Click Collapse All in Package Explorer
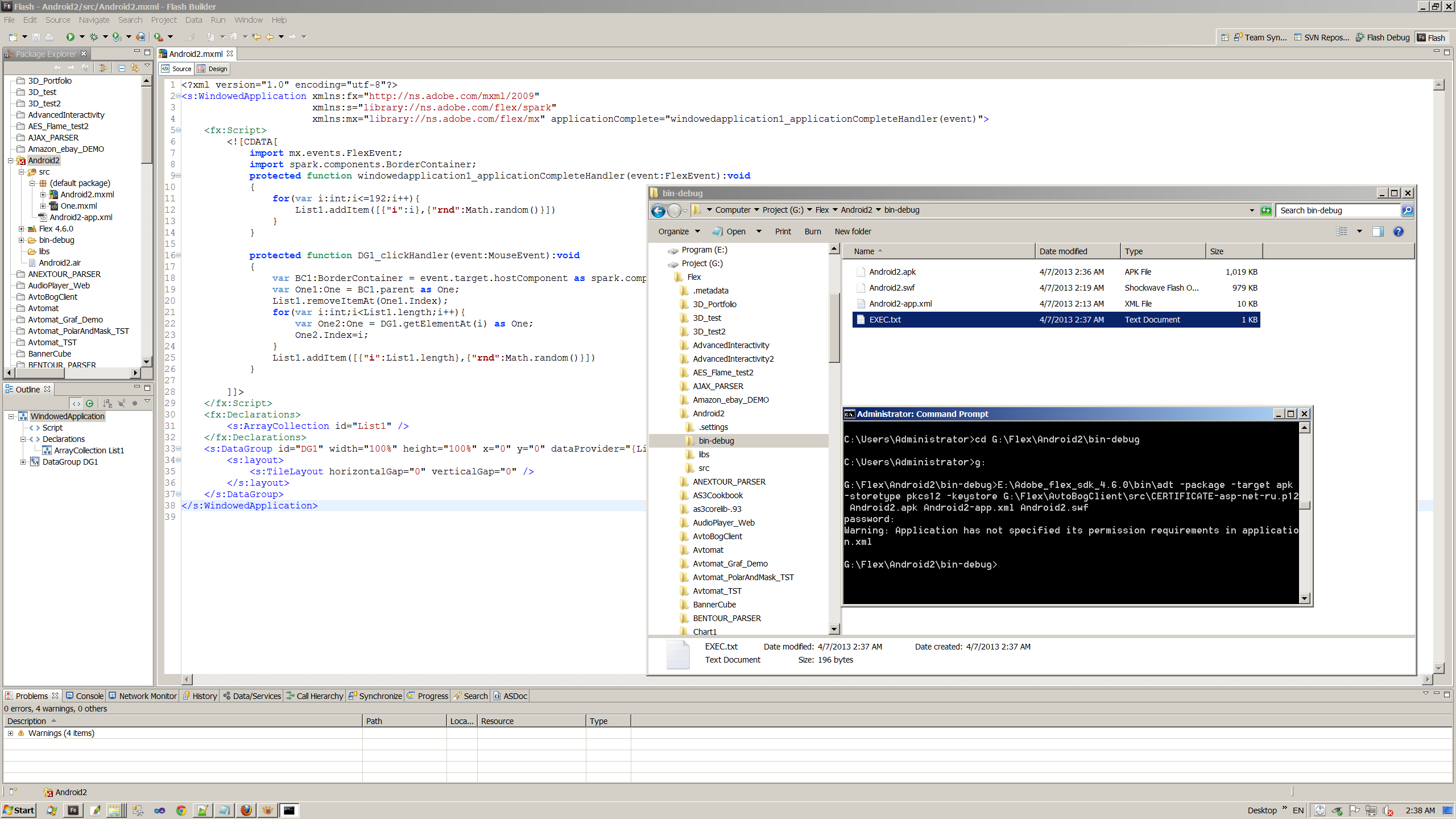Screen dimensions: 1456x819 coord(122,68)
